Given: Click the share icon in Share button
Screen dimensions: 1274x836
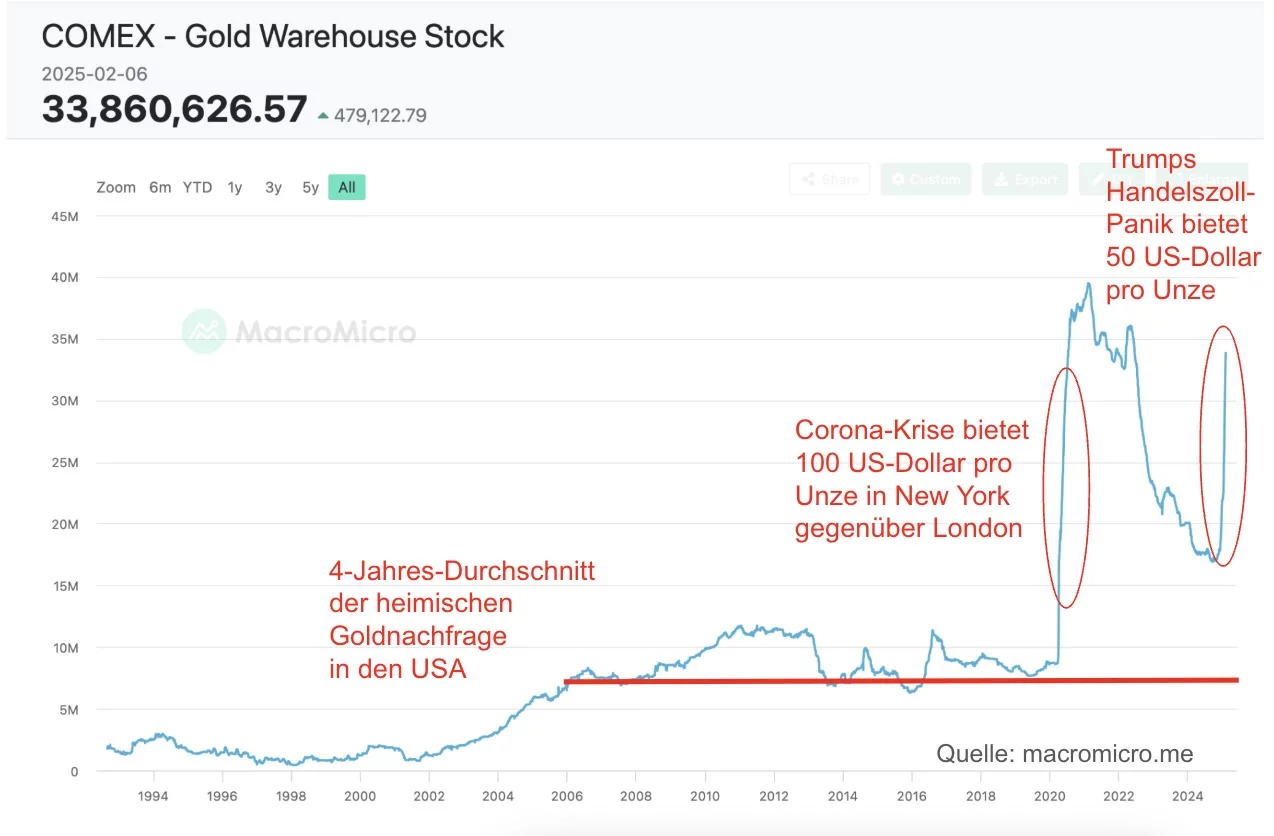Looking at the screenshot, I should pyautogui.click(x=808, y=179).
